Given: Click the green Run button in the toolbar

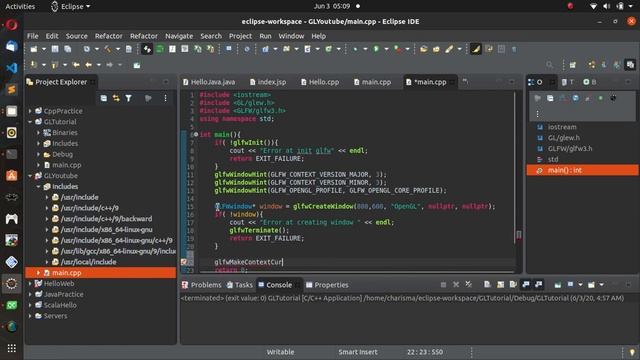Looking at the screenshot, I should click(376, 49).
